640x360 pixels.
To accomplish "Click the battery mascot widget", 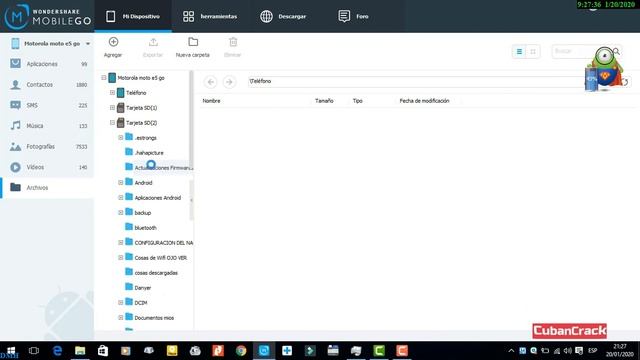I will click(604, 69).
